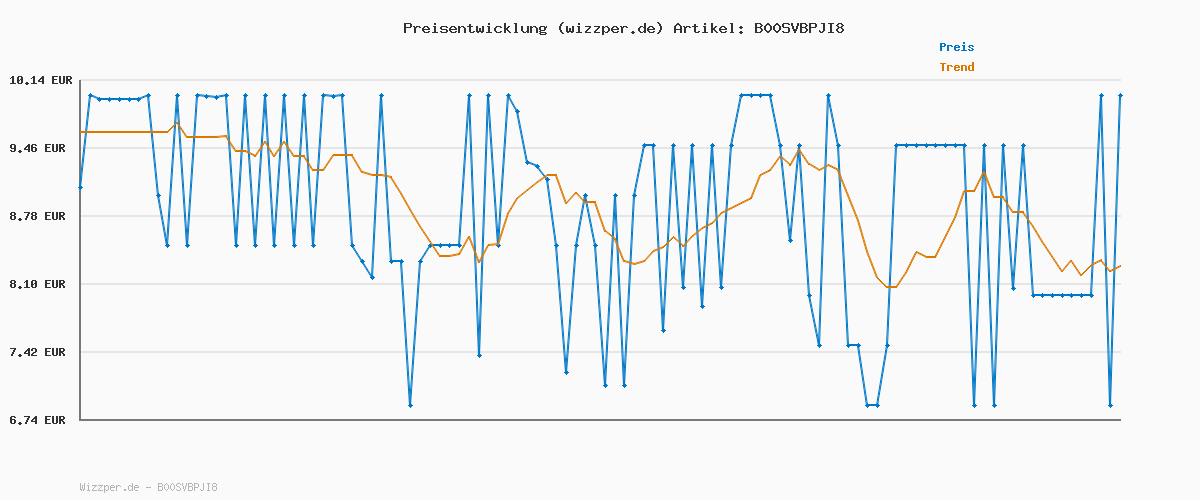
Task: Click the blue Preis legend label
Action: [x=956, y=47]
